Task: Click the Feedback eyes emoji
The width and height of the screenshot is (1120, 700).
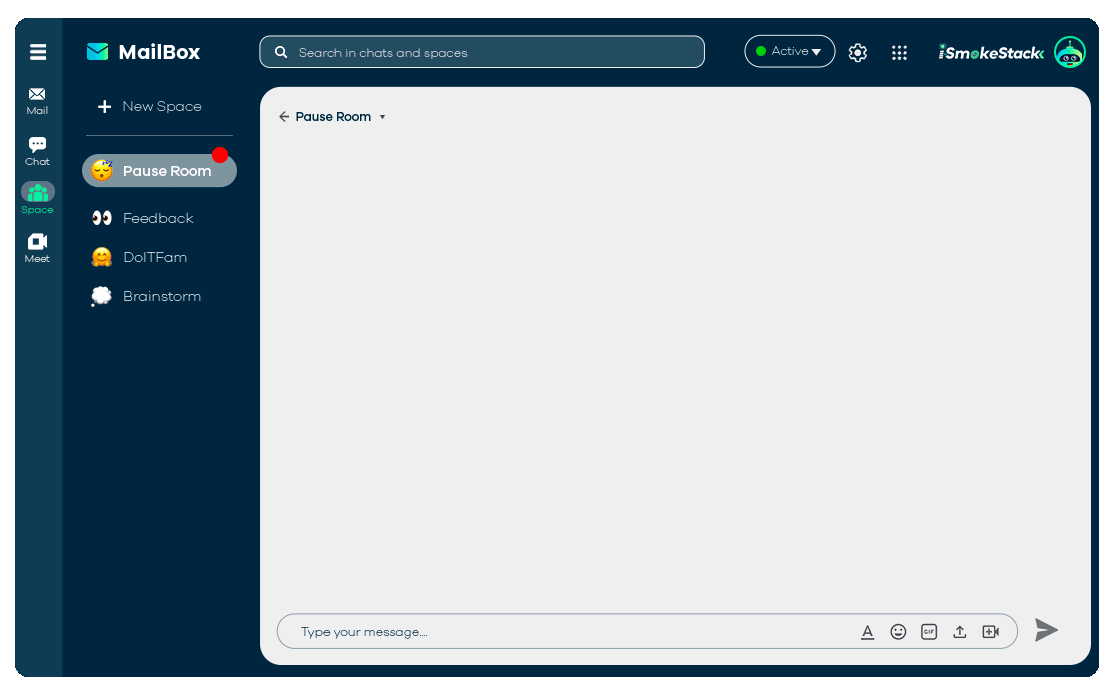Action: tap(102, 218)
